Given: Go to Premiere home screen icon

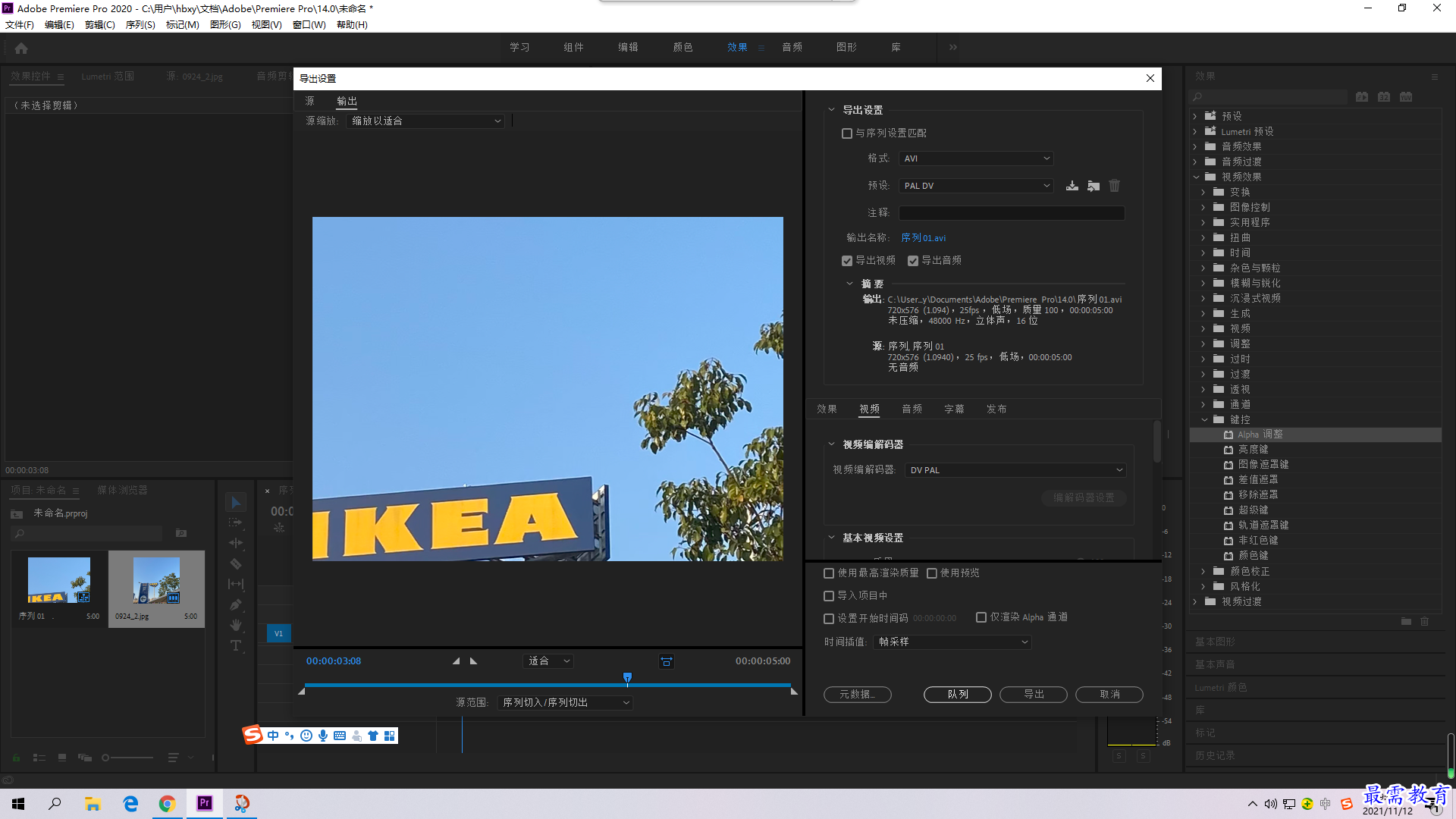Looking at the screenshot, I should pos(21,49).
